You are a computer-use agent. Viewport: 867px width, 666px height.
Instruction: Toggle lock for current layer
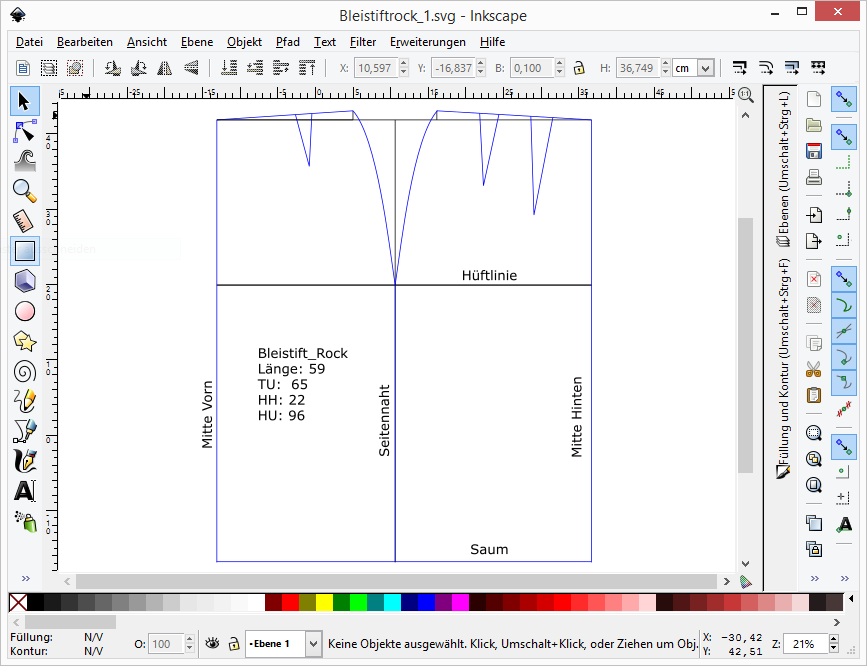coord(233,644)
